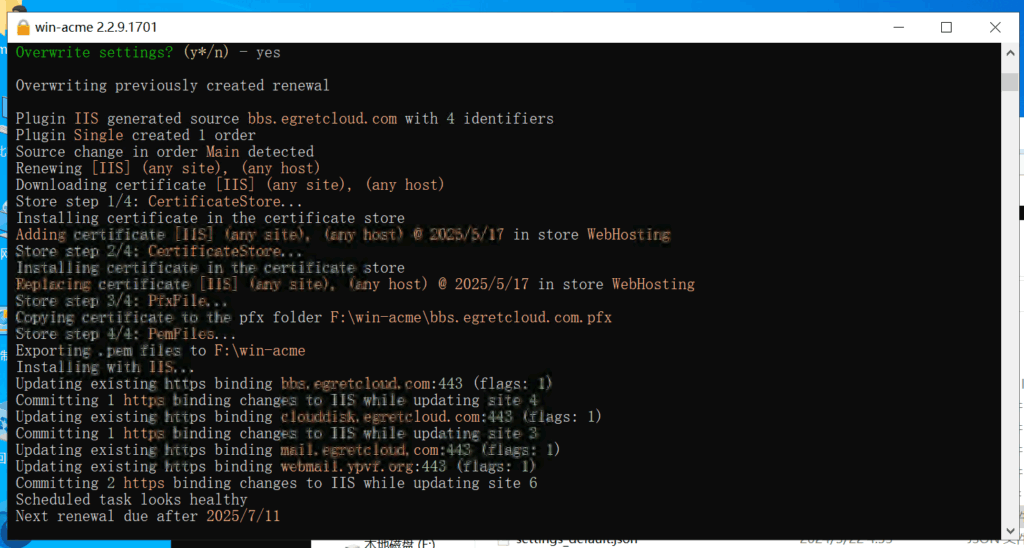
Task: Click "Scheduled task looks healthy" line
Action: (x=131, y=500)
